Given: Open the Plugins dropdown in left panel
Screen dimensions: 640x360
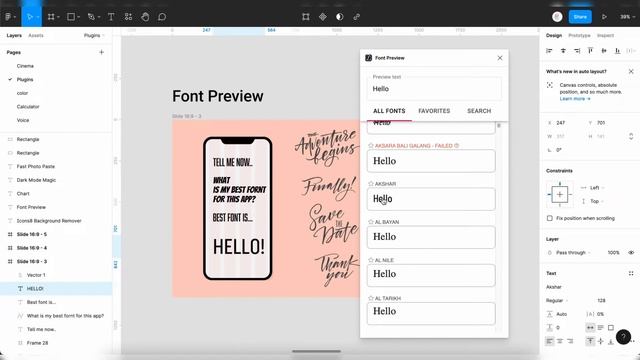Looking at the screenshot, I should 94,36.
